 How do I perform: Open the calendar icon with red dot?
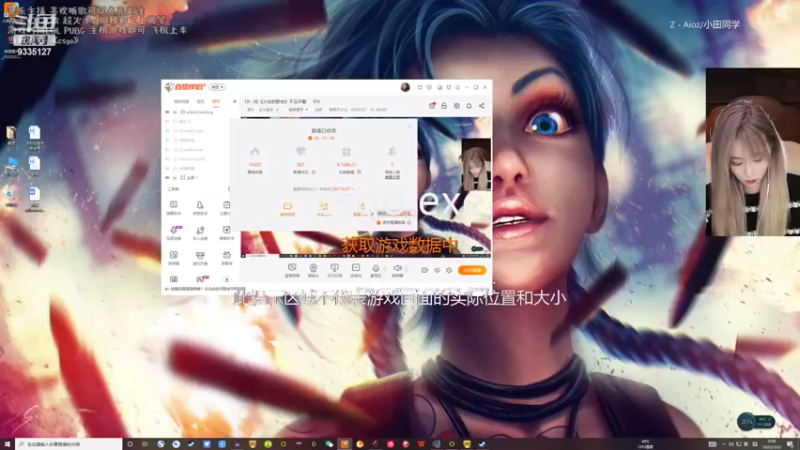click(432, 106)
